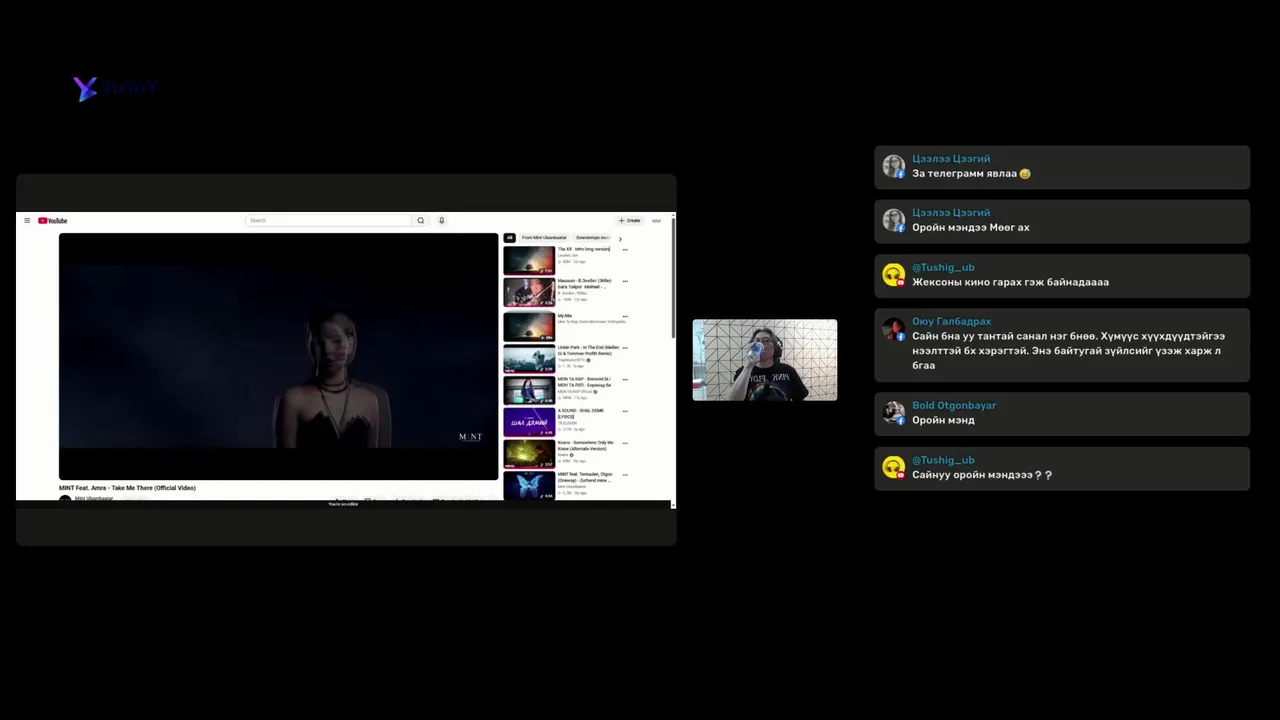Viewport: 1280px width, 720px height.
Task: Open the MINT feat. Temuulen butterfly thumbnail
Action: click(x=529, y=485)
